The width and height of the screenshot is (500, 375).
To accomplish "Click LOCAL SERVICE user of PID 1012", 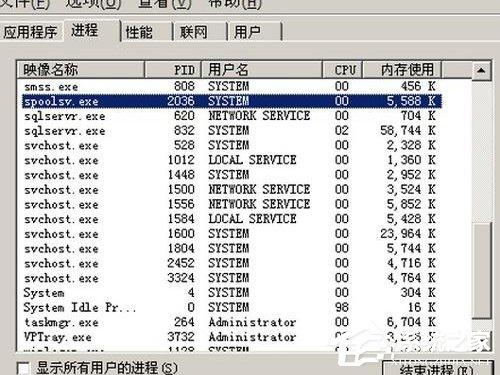I will coord(252,160).
